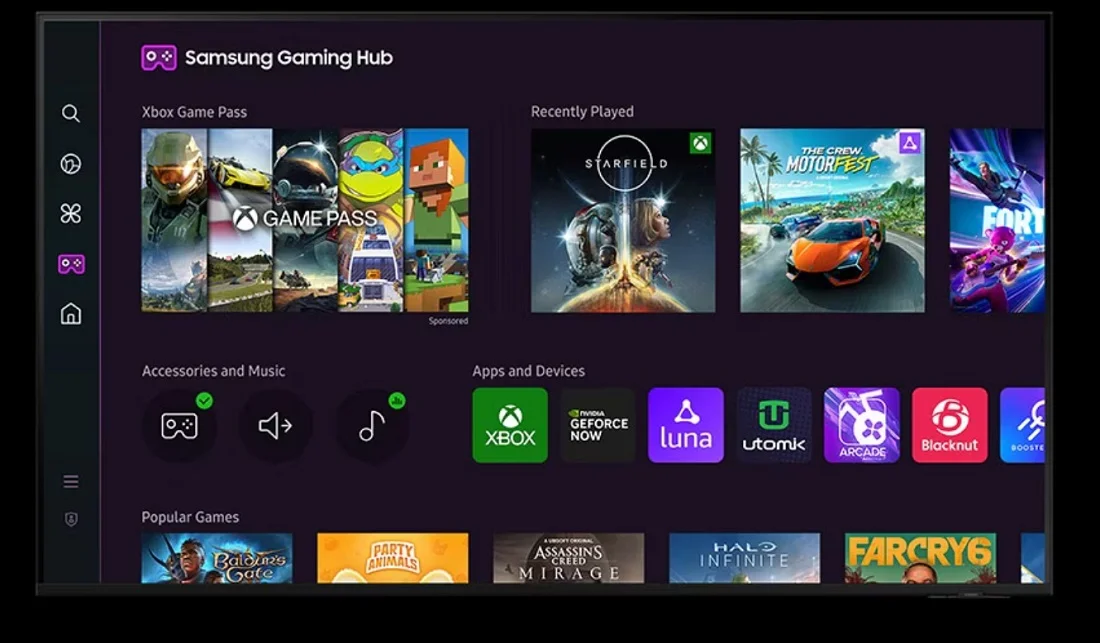Select Party Animals in Popular Games
Image resolution: width=1100 pixels, height=643 pixels.
coord(393,558)
